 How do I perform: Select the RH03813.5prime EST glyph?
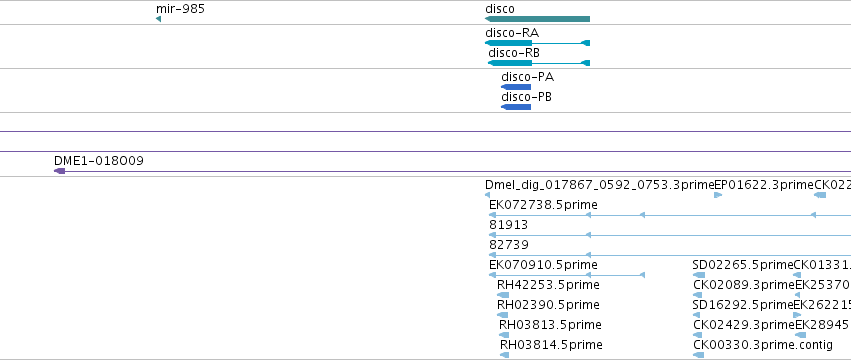(x=504, y=335)
